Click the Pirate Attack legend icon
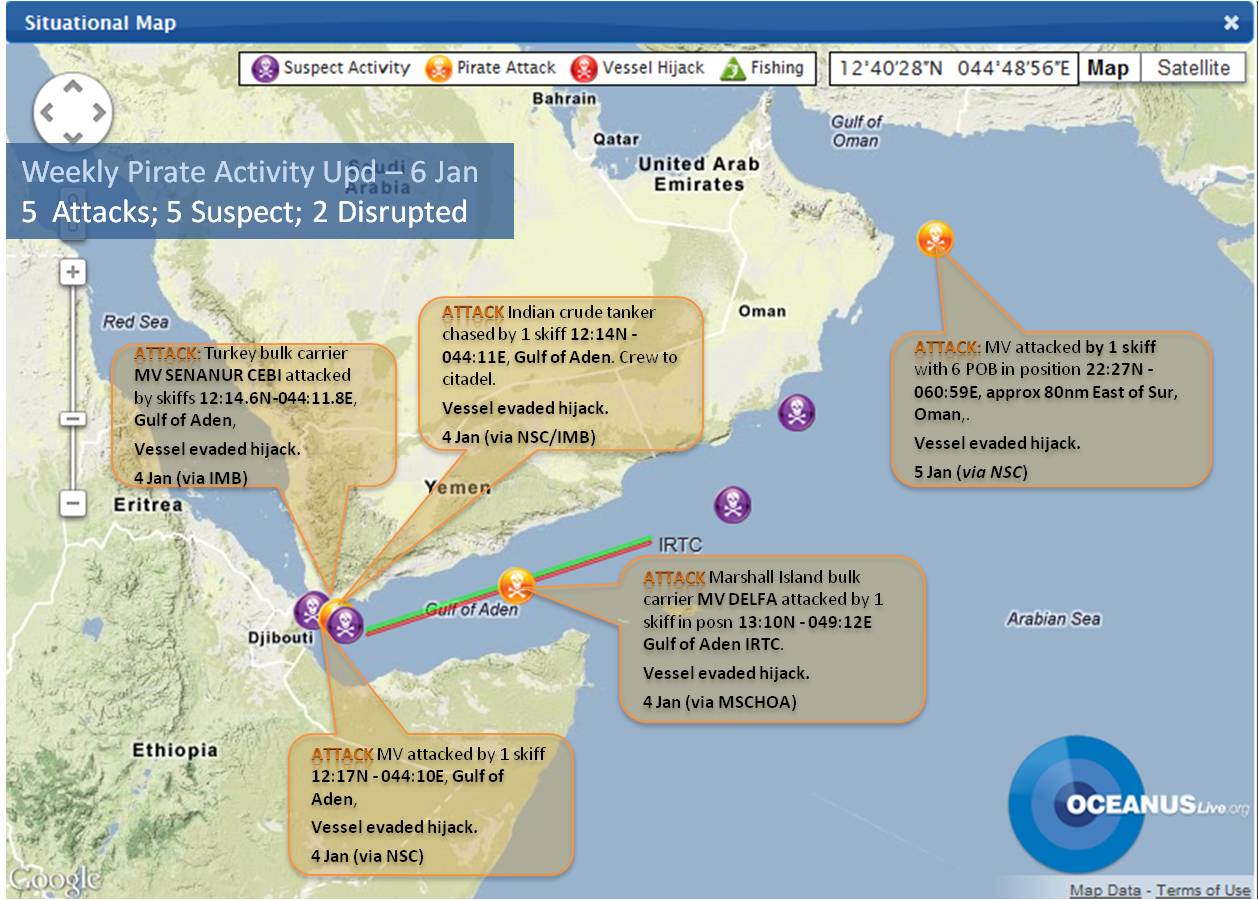The image size is (1259, 900). pos(438,69)
